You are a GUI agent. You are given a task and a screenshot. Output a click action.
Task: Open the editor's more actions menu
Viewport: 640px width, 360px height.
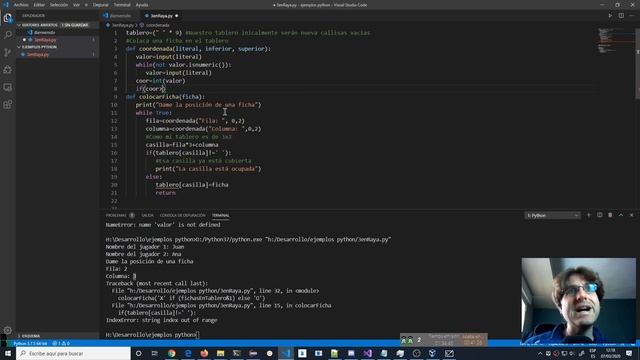point(632,16)
